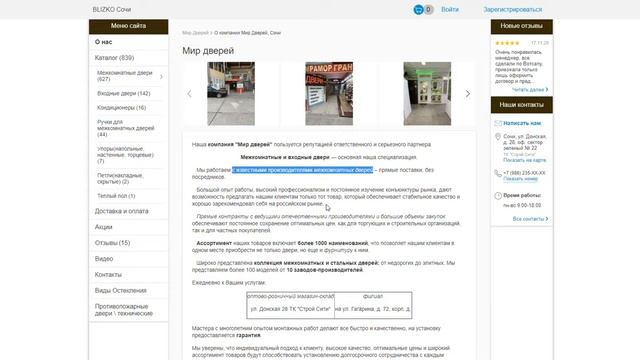
Task: Open the Акции page
Action: point(103,227)
